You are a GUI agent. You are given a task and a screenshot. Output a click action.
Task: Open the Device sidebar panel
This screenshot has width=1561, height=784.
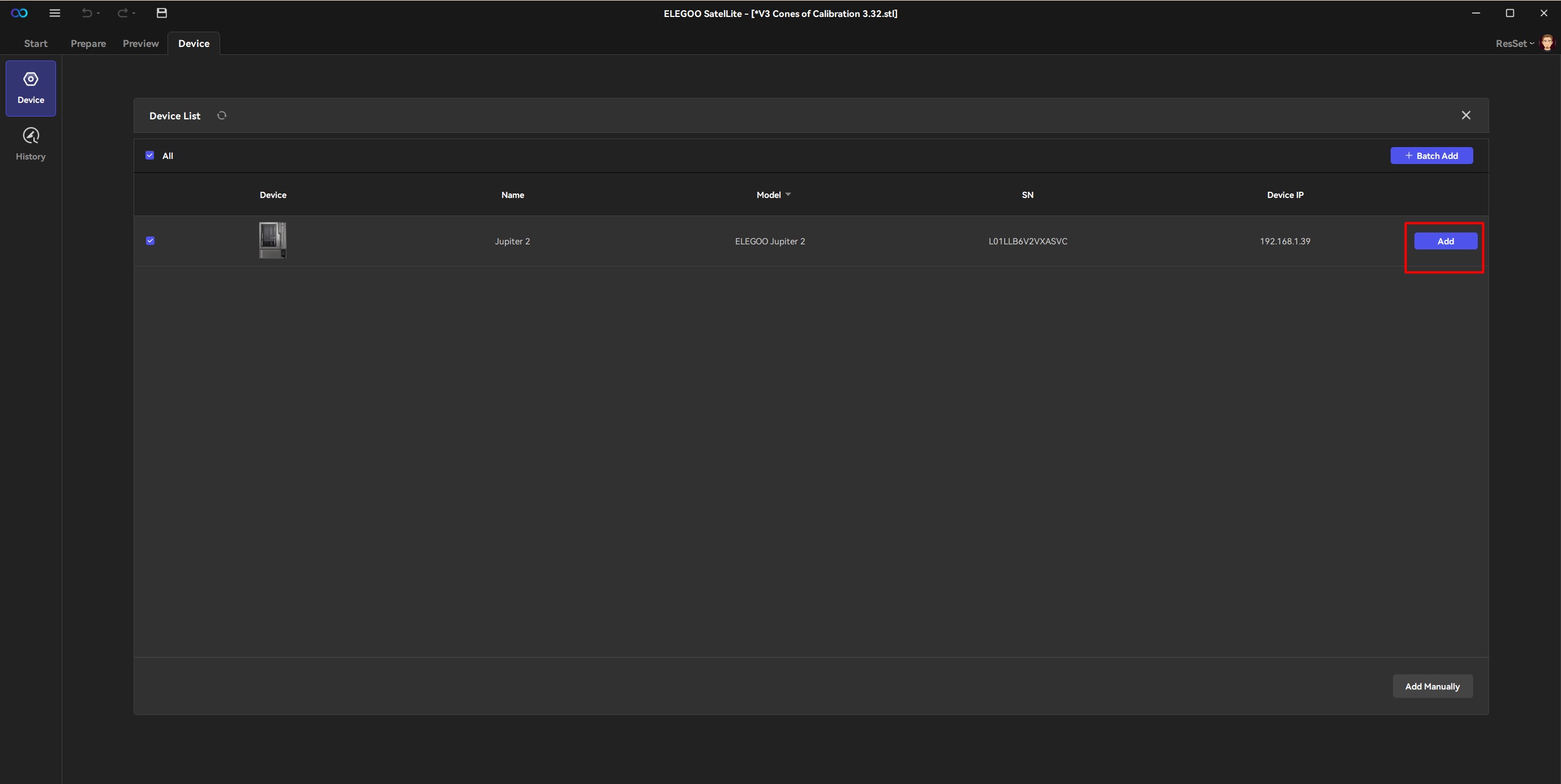coord(31,88)
